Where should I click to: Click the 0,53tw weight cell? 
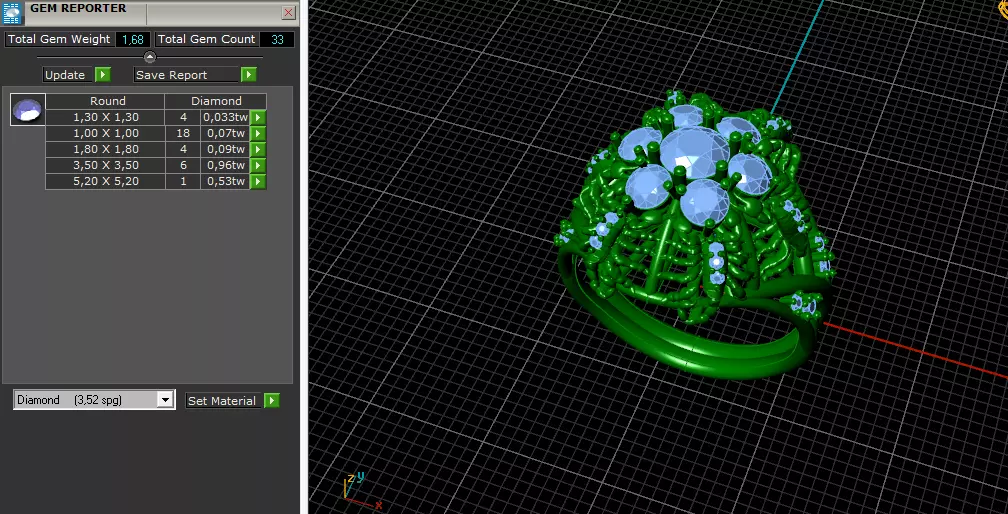tap(226, 181)
